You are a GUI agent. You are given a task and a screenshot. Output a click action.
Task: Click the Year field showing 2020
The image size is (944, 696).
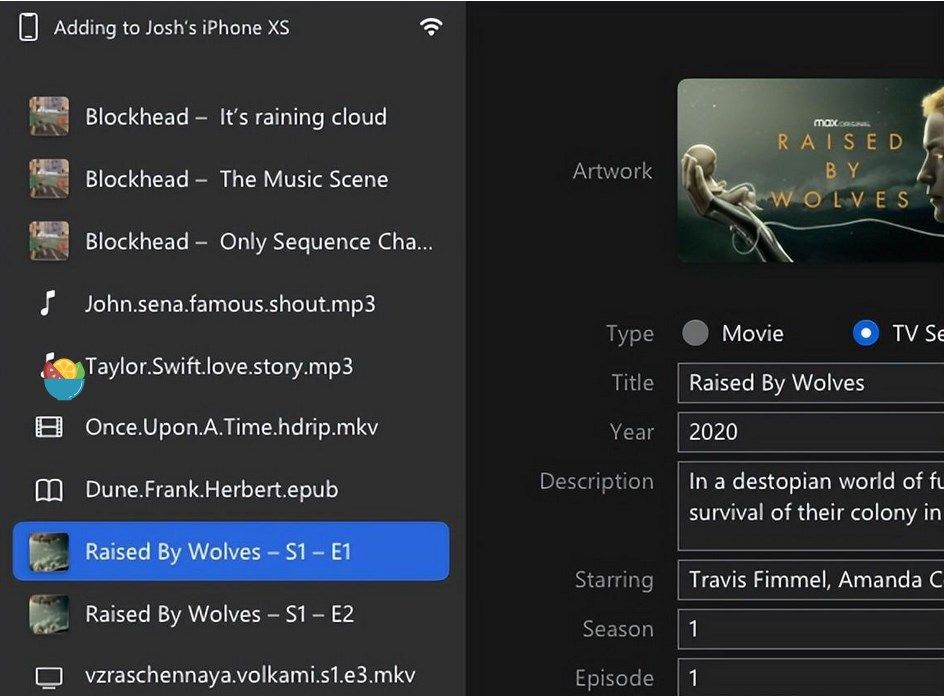pyautogui.click(x=810, y=432)
